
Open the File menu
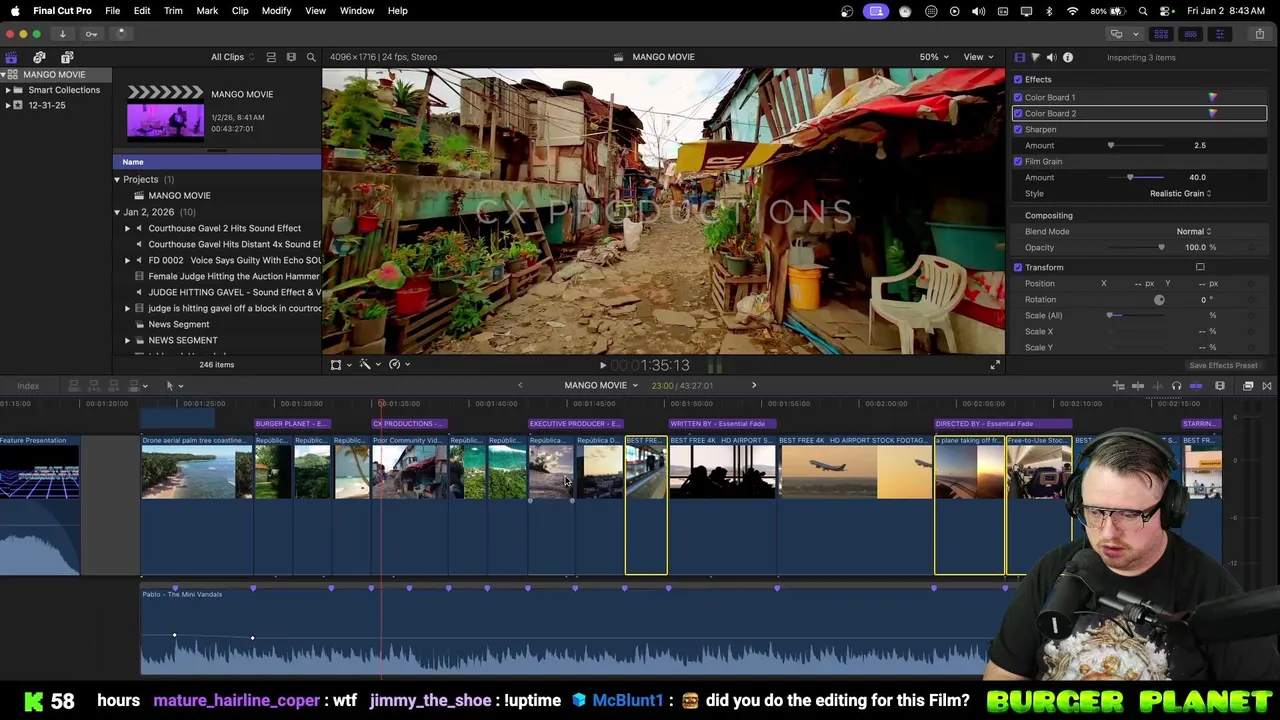pyautogui.click(x=112, y=11)
